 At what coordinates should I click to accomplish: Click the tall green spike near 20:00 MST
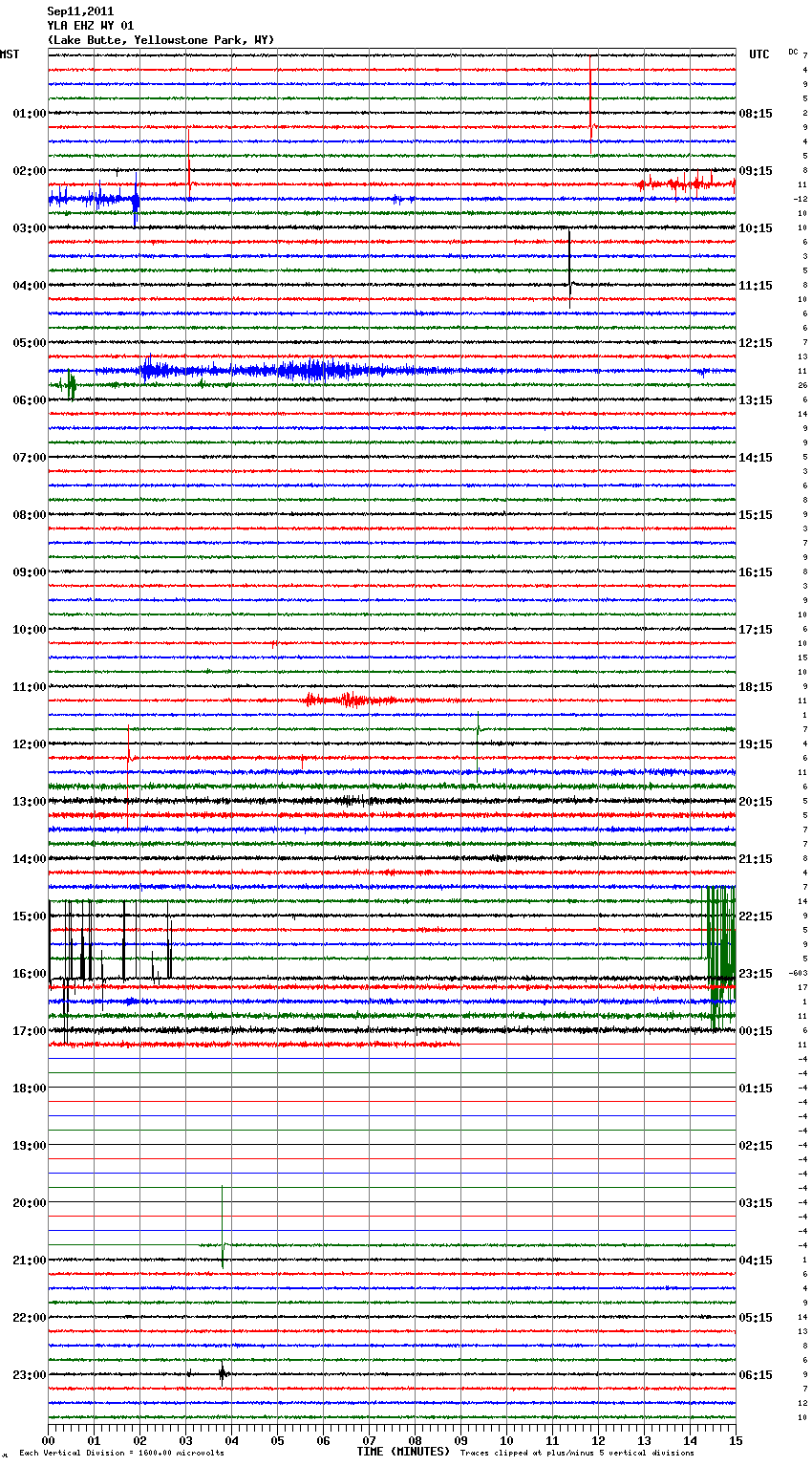[x=223, y=1227]
